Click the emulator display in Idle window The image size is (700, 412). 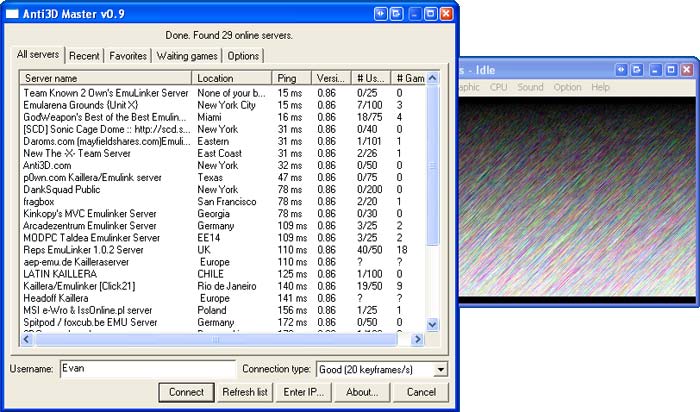(x=578, y=200)
